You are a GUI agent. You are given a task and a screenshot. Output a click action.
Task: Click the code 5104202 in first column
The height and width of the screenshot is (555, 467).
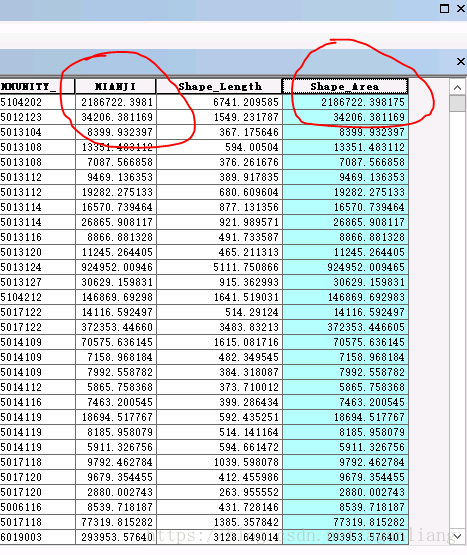point(37,102)
